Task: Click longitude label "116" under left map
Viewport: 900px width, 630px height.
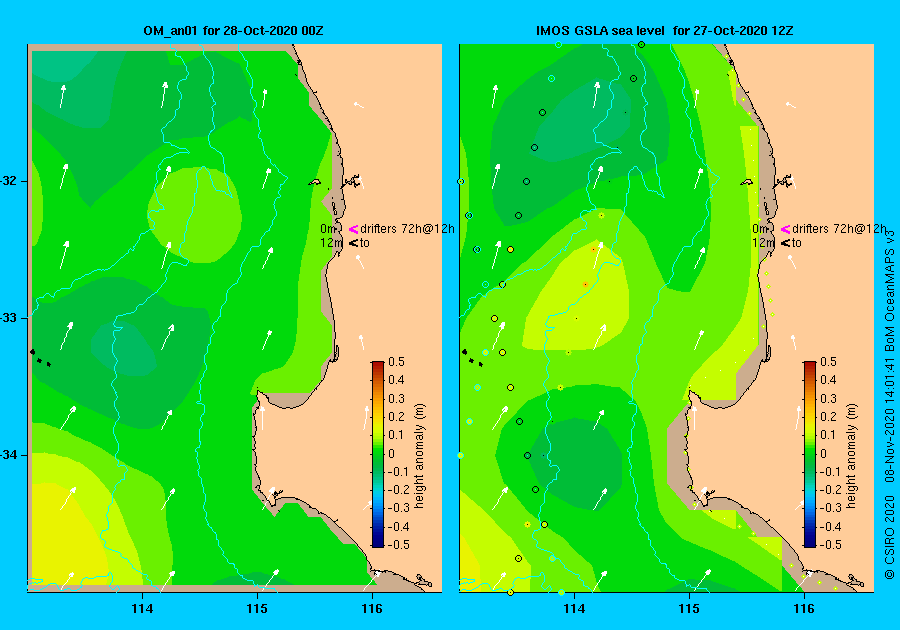Action: coord(372,609)
